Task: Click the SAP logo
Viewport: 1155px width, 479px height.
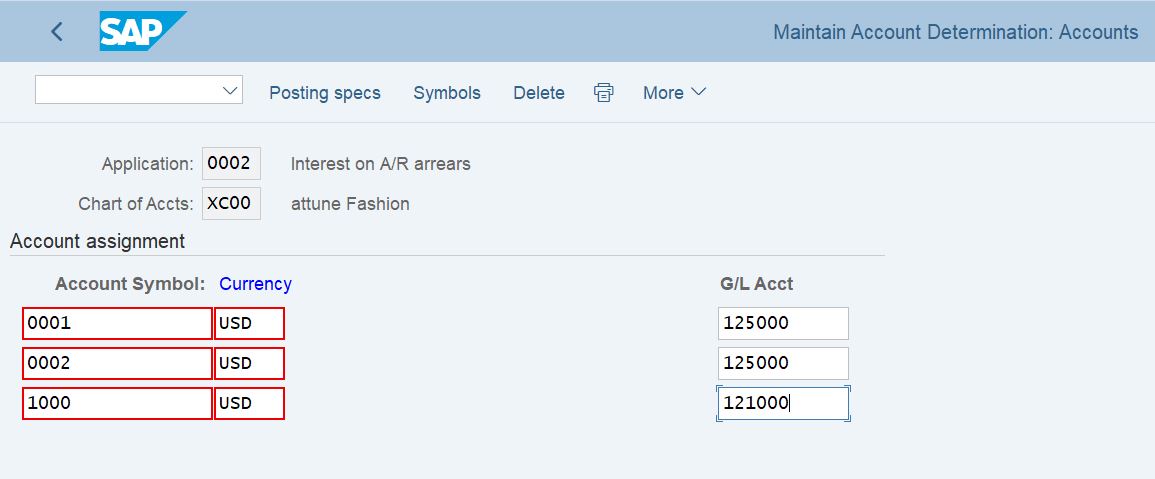Action: coord(142,32)
